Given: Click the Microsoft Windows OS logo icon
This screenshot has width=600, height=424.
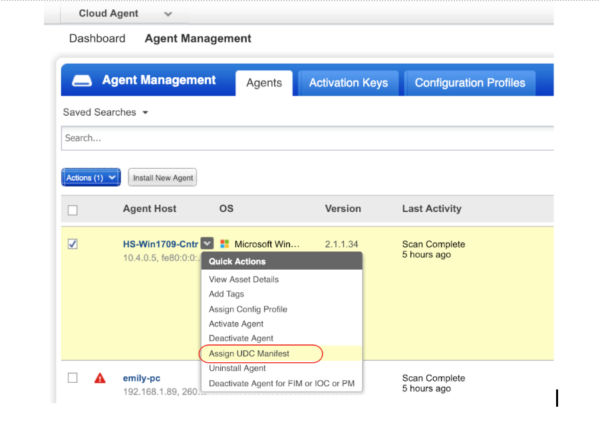Looking at the screenshot, I should pyautogui.click(x=225, y=244).
